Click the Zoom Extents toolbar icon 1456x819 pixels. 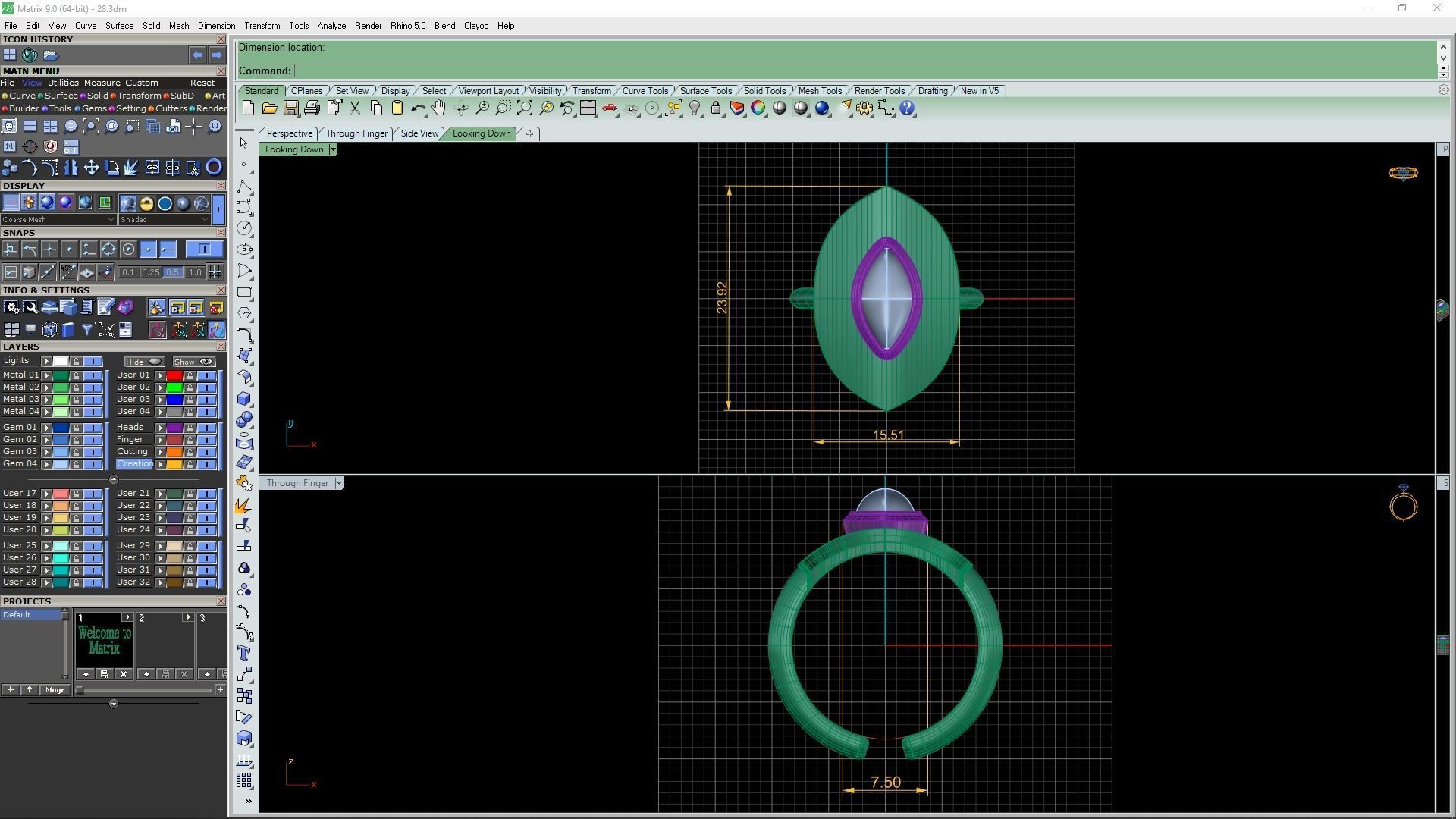525,108
